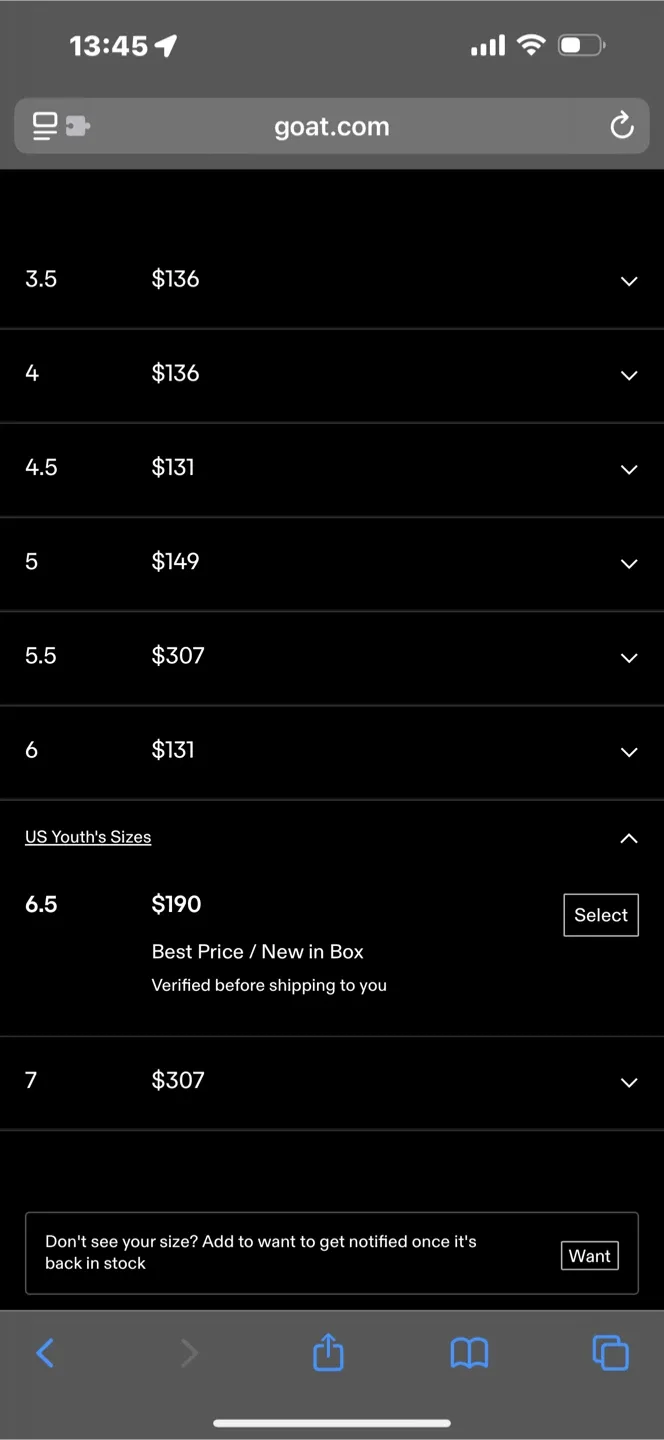Tap the extensions puzzle piece icon
The height and width of the screenshot is (1440, 664).
(x=78, y=127)
